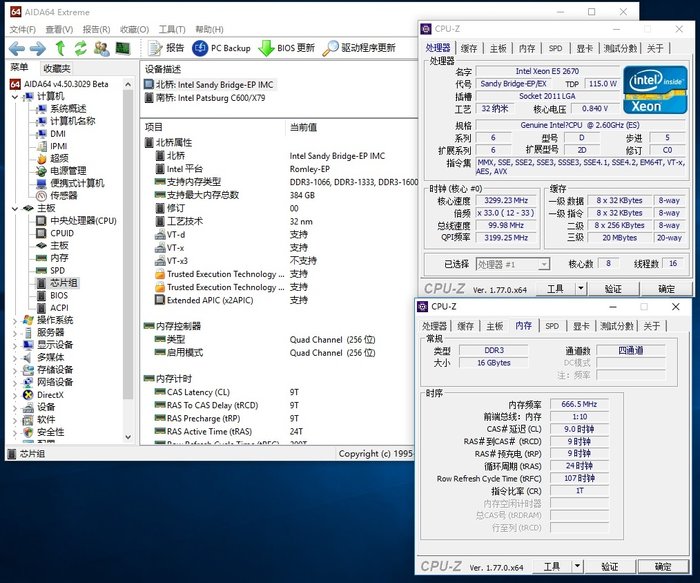Click the Forward arrow in AIDA64 toolbar
700x583 pixels.
pyautogui.click(x=38, y=48)
